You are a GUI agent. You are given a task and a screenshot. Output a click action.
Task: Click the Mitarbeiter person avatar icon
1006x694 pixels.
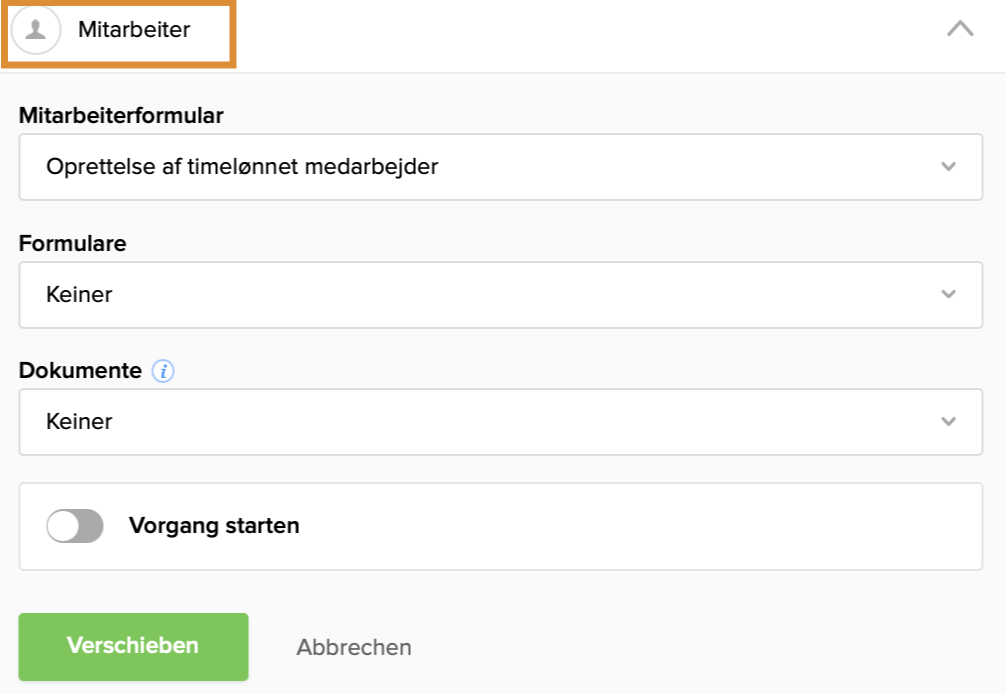36,30
